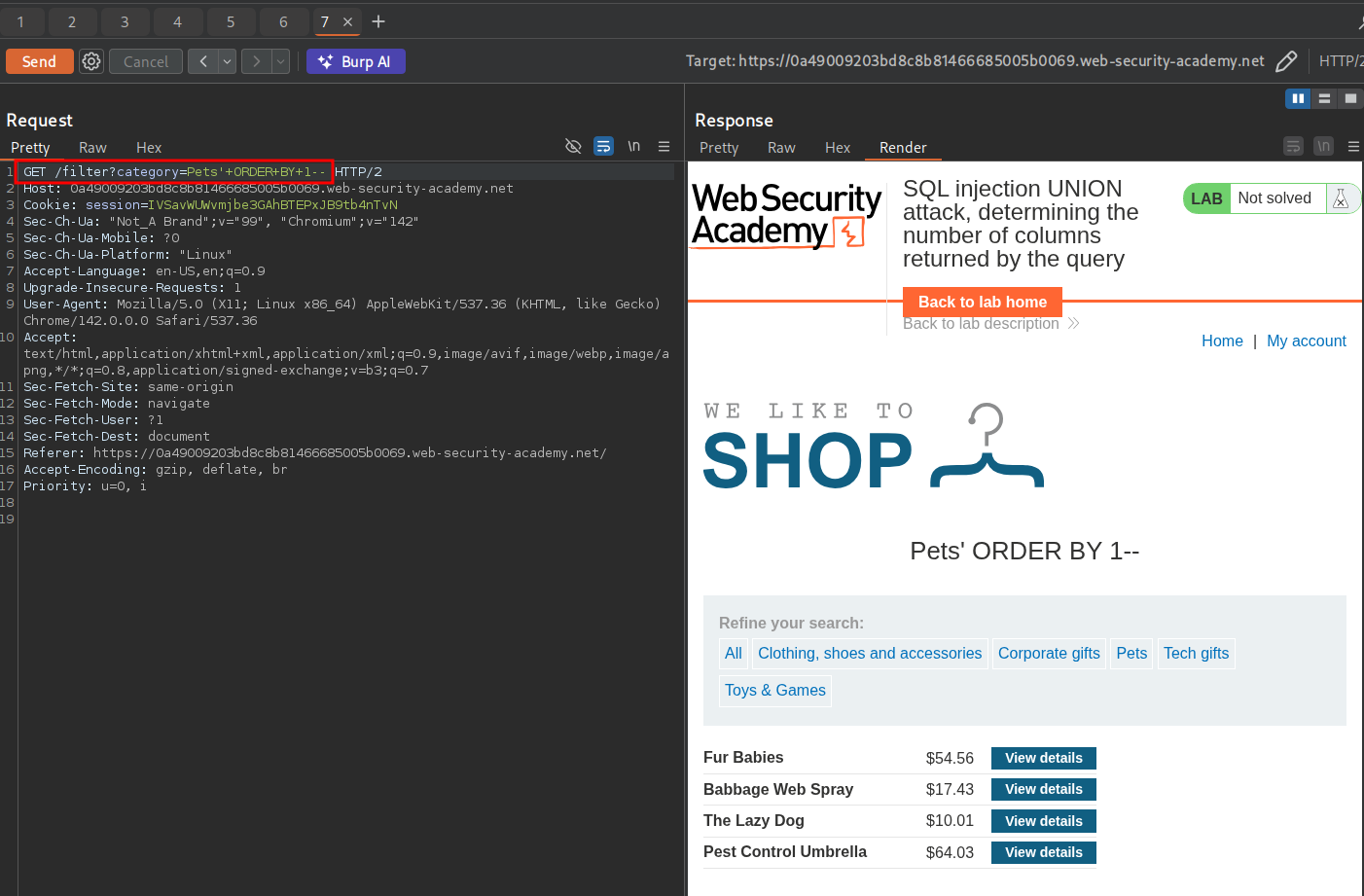Viewport: 1364px width, 896px height.
Task: Click the Corporate gifts category link
Action: 1049,654
